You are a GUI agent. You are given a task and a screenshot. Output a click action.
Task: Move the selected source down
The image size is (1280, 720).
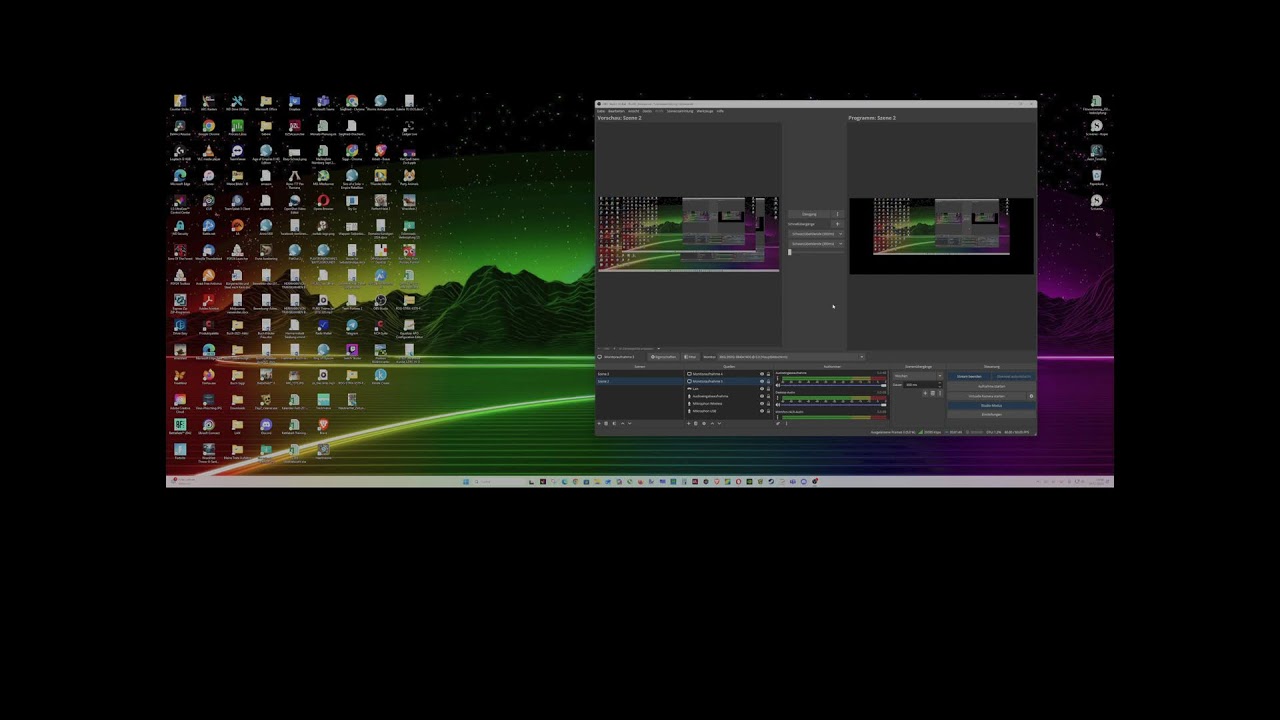(720, 423)
